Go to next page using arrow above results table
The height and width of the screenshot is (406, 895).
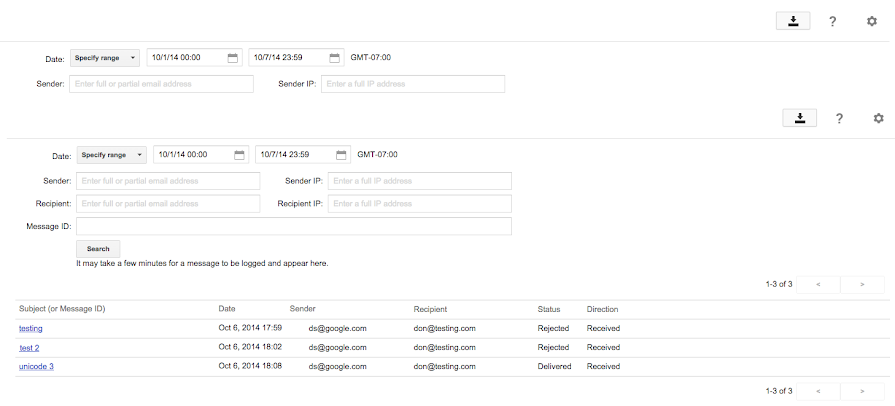(862, 284)
